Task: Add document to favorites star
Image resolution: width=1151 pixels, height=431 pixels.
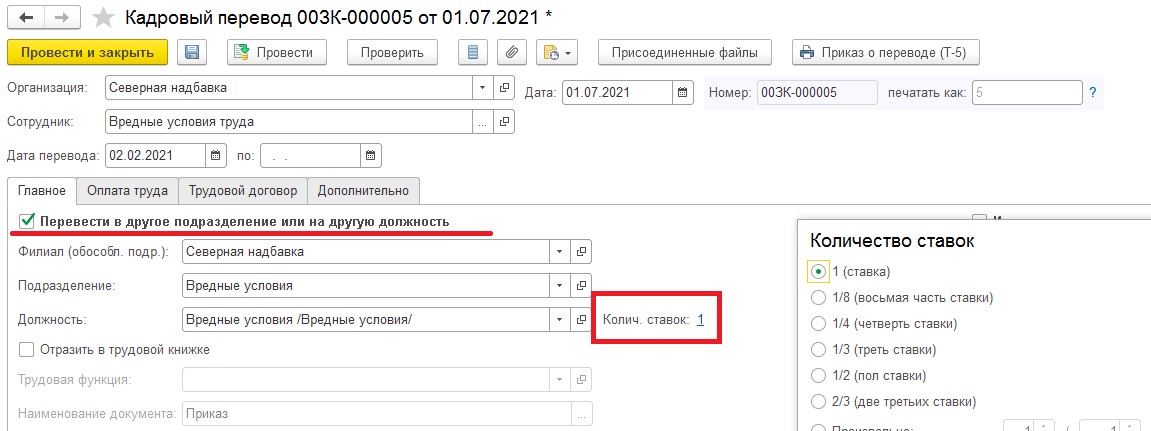Action: [x=101, y=17]
